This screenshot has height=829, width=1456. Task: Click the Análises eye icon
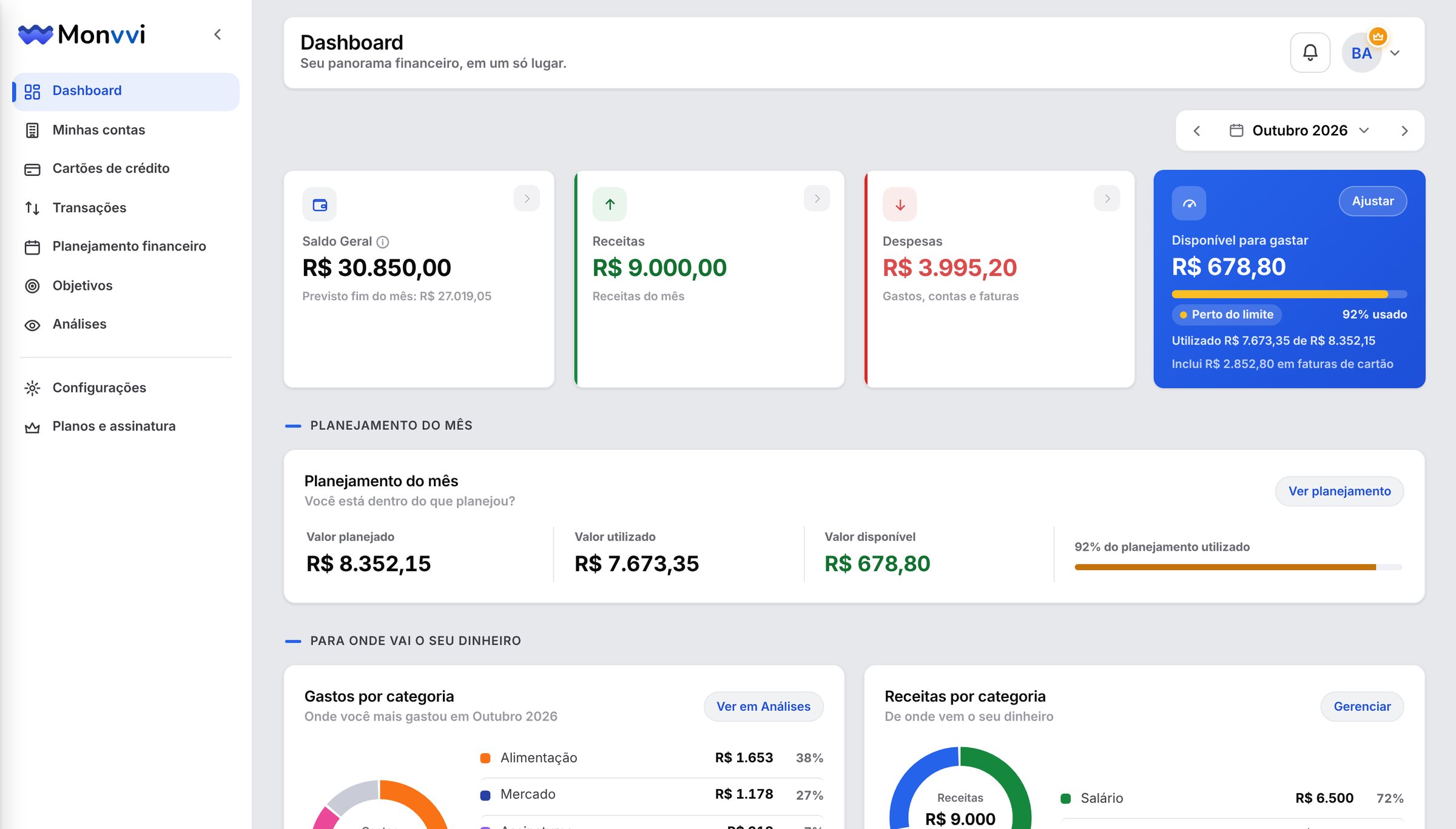(32, 325)
